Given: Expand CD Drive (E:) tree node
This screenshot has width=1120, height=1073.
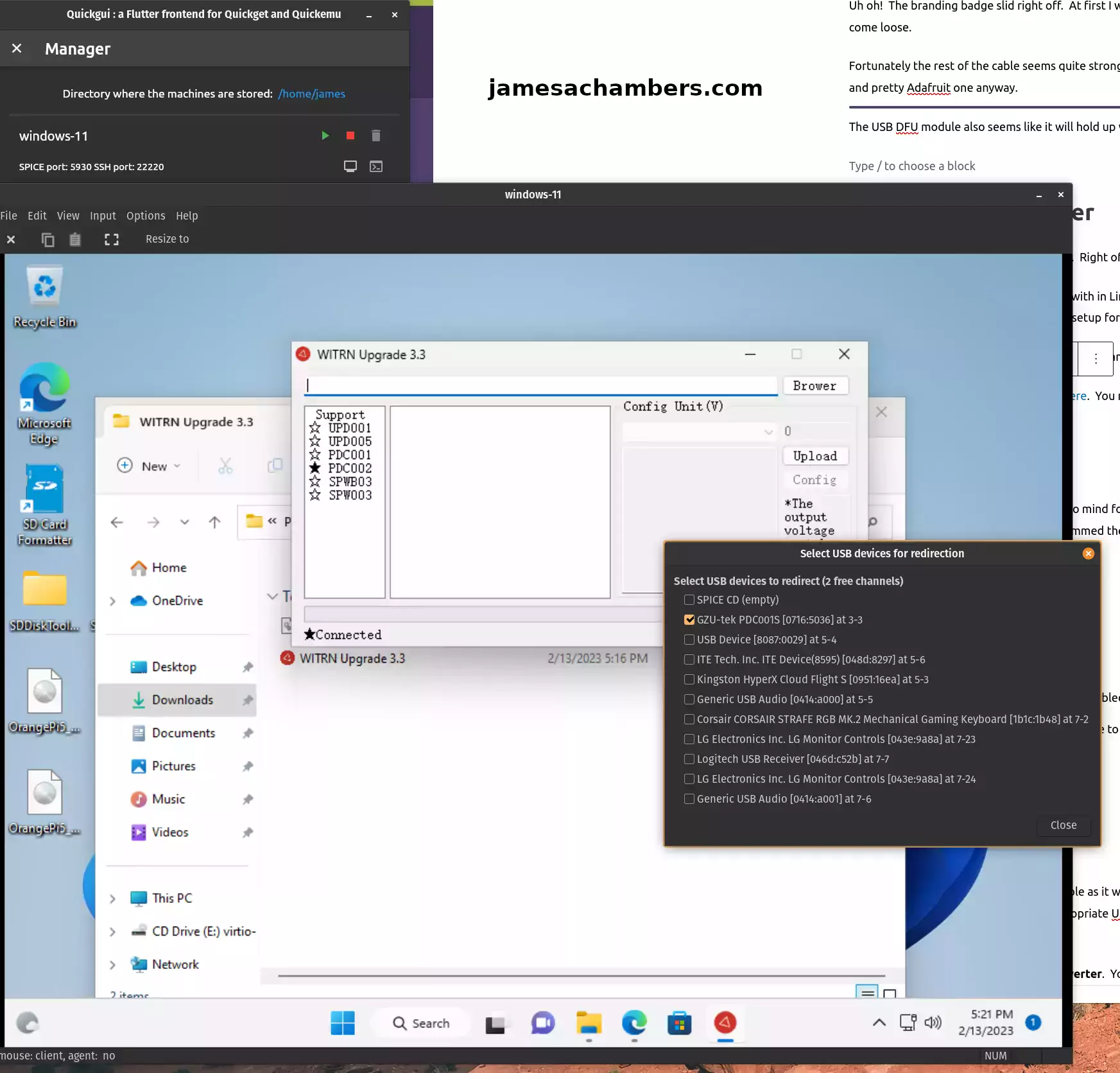Looking at the screenshot, I should point(113,932).
